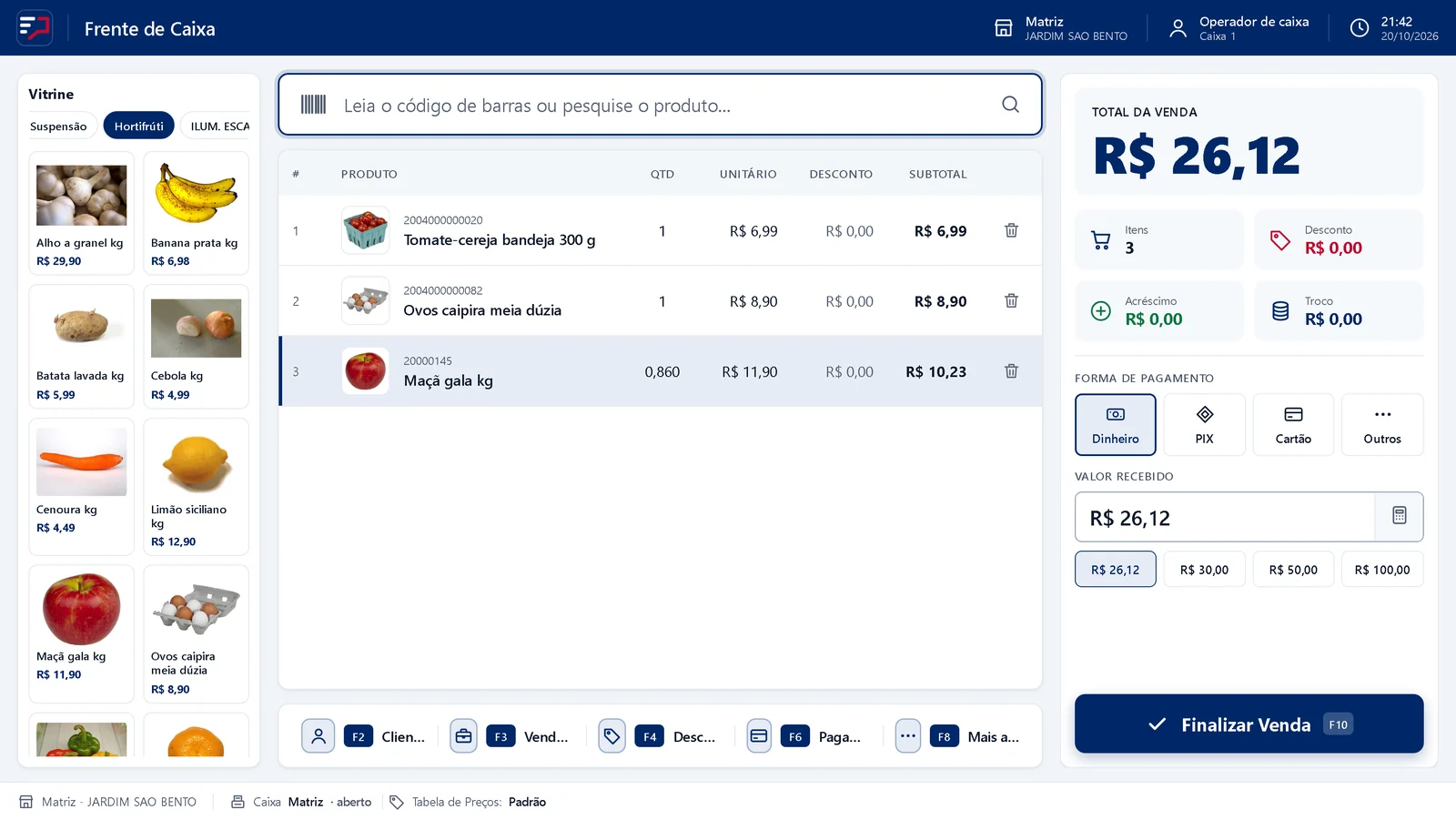Finalize the sale with Finalizar Venda
The width and height of the screenshot is (1456, 820).
1249,724
